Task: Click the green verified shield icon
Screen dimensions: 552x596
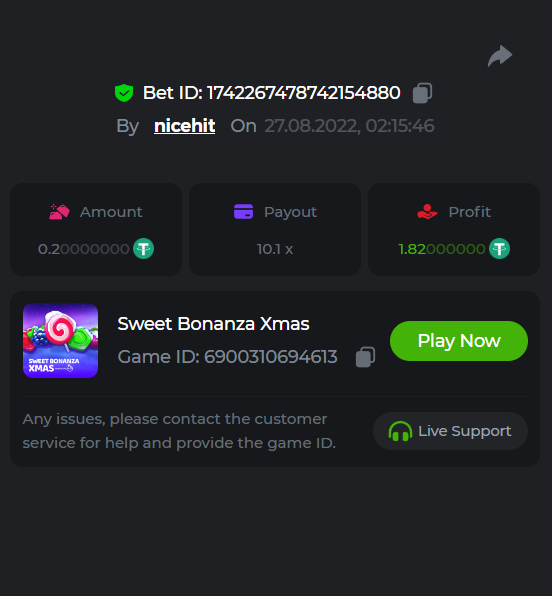Action: coord(124,93)
